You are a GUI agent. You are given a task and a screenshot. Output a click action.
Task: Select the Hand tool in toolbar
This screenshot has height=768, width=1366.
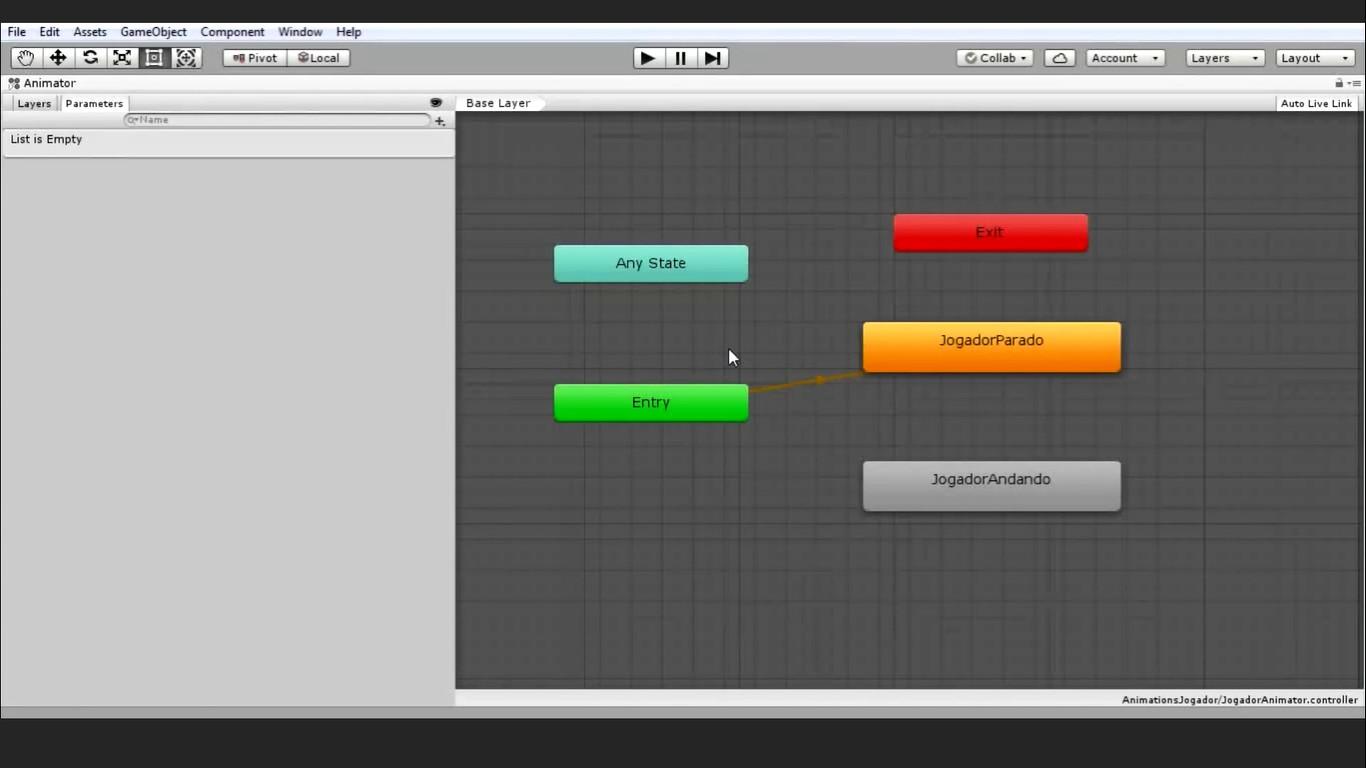tap(26, 58)
